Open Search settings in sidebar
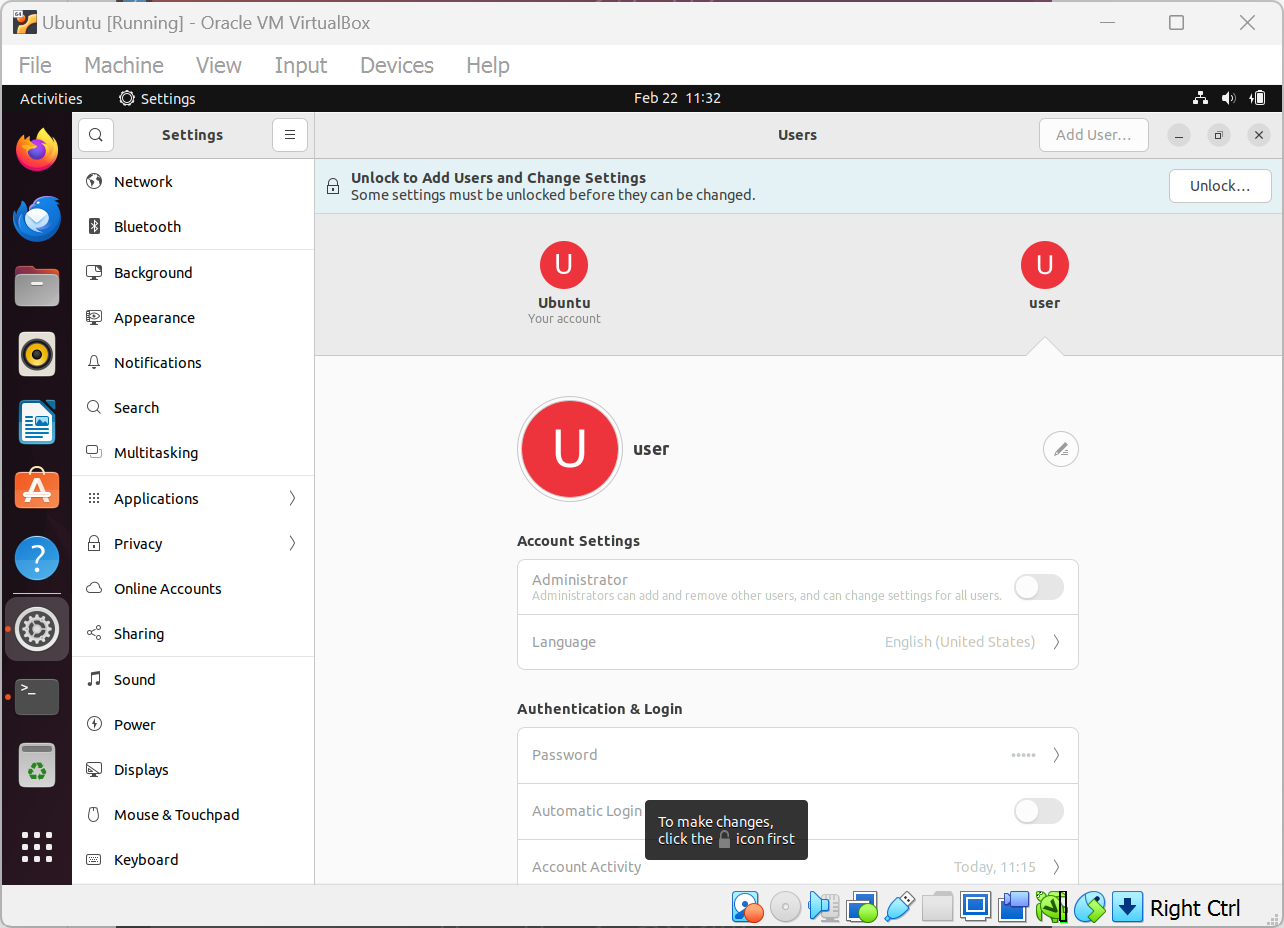 point(193,408)
